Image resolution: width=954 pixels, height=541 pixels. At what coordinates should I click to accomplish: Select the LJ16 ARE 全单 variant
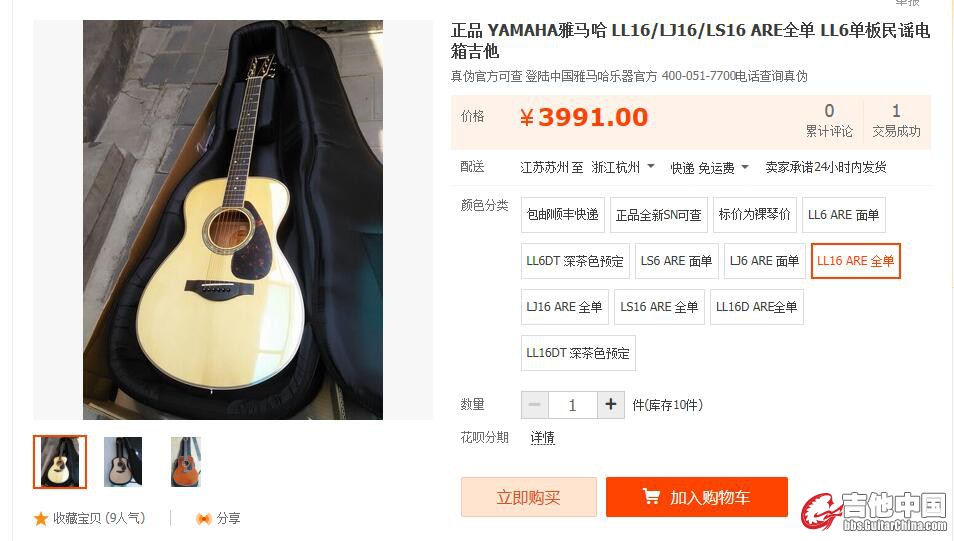pyautogui.click(x=564, y=307)
